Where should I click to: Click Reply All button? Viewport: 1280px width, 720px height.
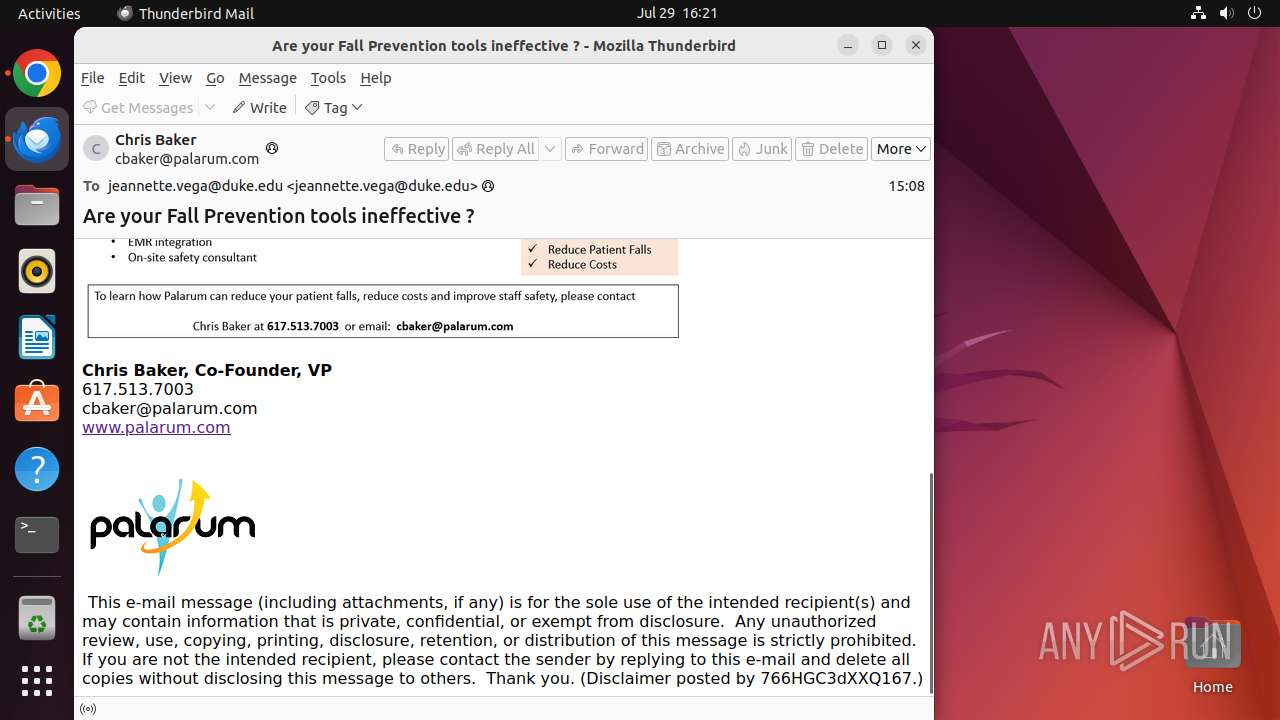point(495,149)
